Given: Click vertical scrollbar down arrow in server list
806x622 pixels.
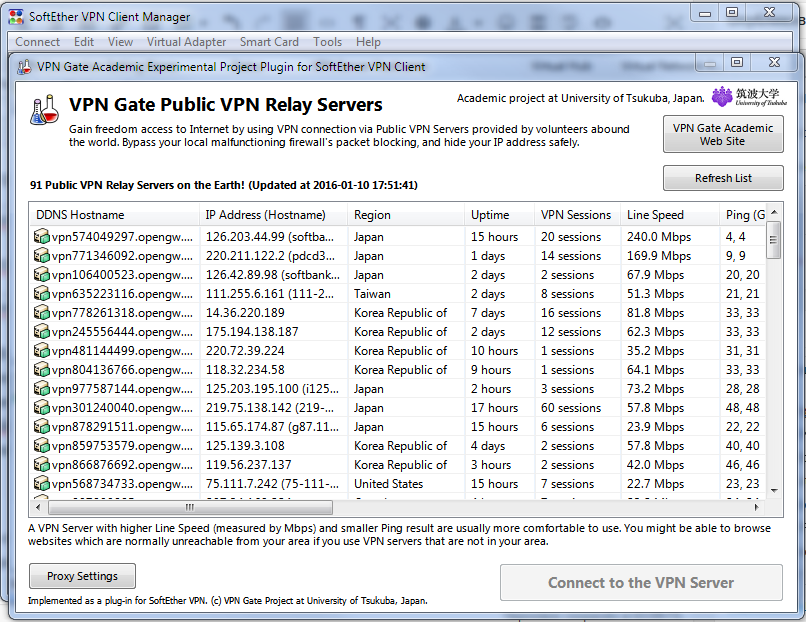Looking at the screenshot, I should pyautogui.click(x=774, y=491).
